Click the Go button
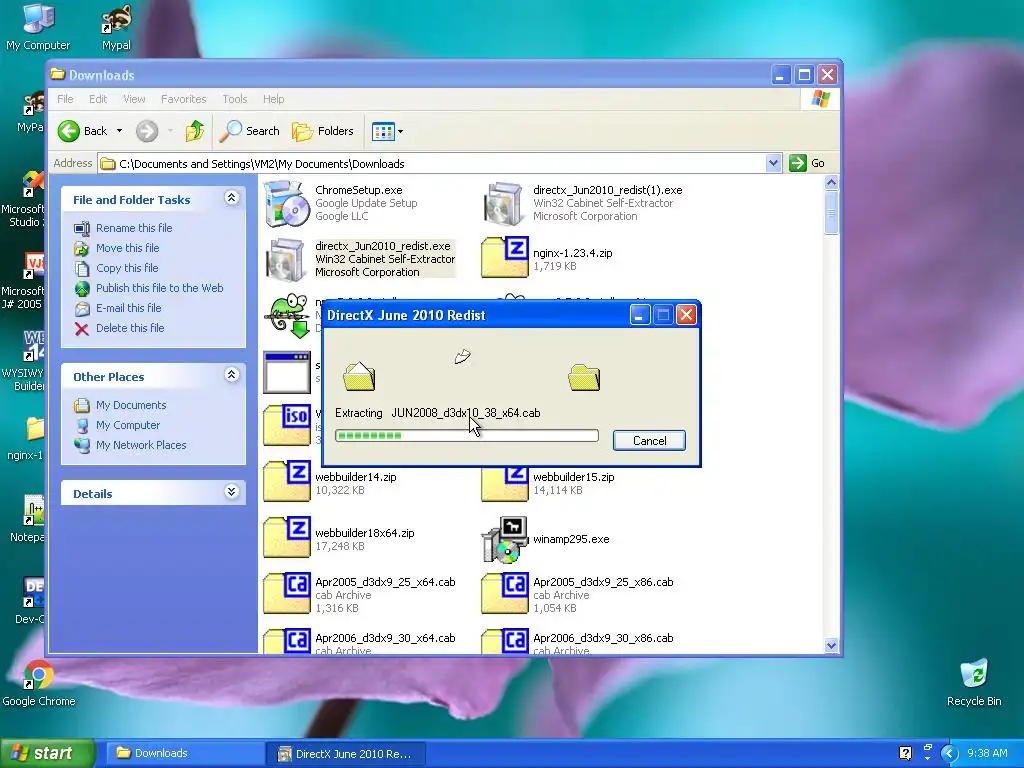Screen dimensions: 1024x768 [807, 163]
